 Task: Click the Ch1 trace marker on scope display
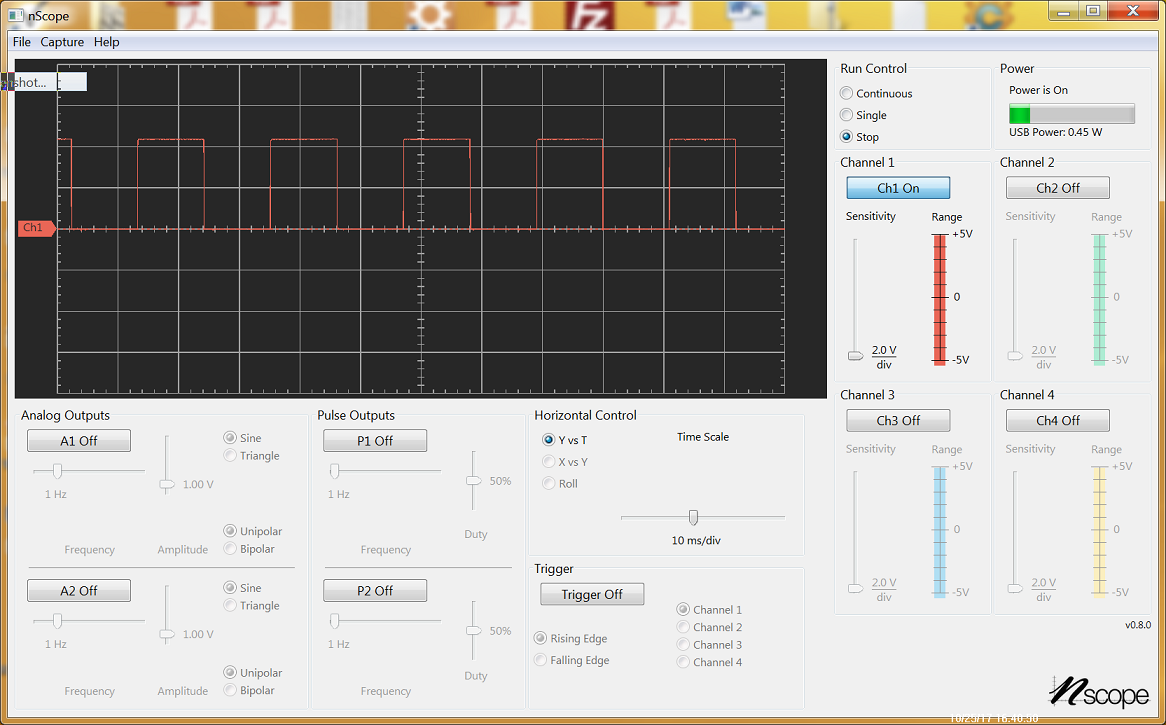35,228
